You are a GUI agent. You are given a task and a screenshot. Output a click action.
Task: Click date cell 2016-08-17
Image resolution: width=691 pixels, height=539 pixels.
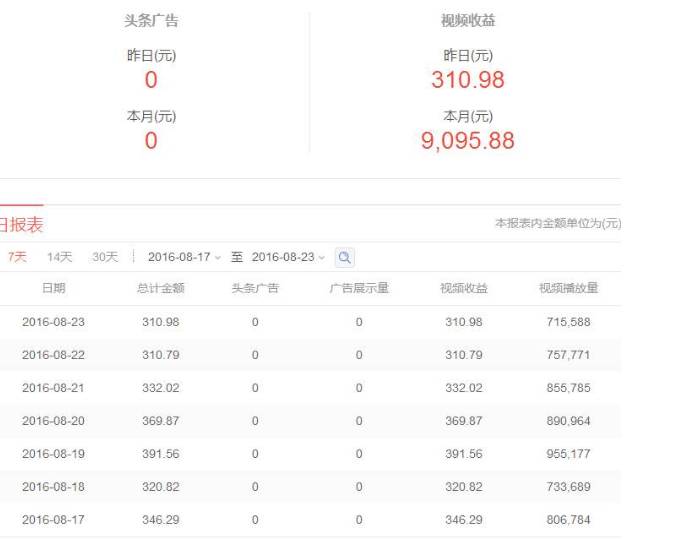(x=53, y=520)
